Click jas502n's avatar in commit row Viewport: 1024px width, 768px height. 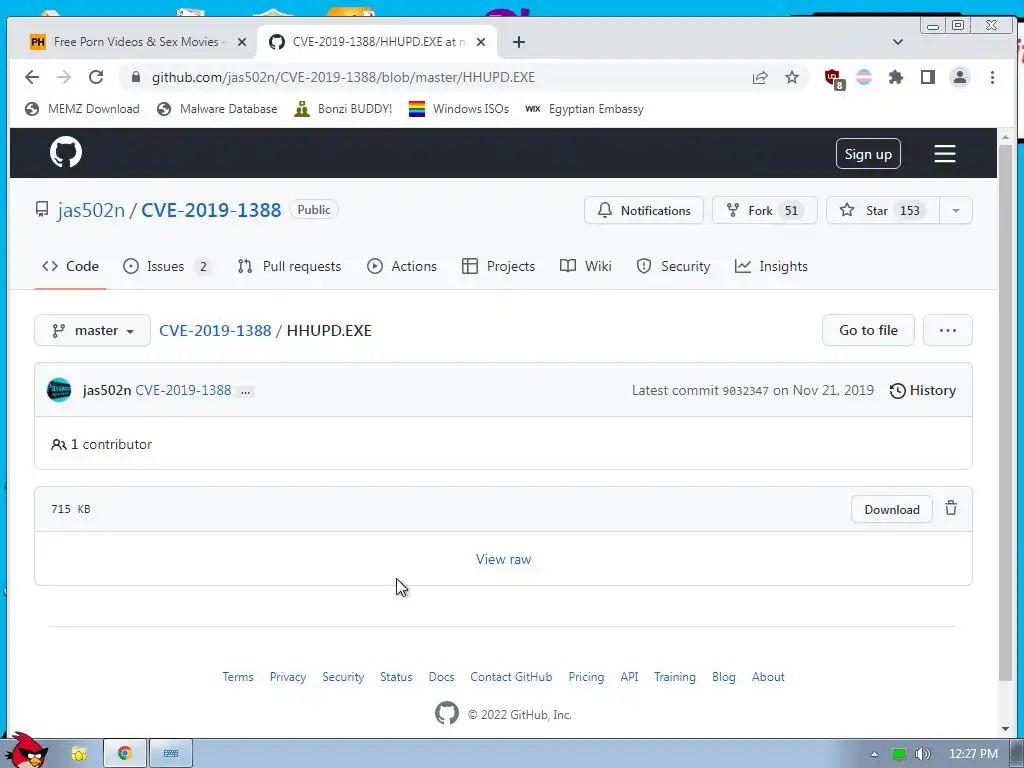pyautogui.click(x=59, y=390)
